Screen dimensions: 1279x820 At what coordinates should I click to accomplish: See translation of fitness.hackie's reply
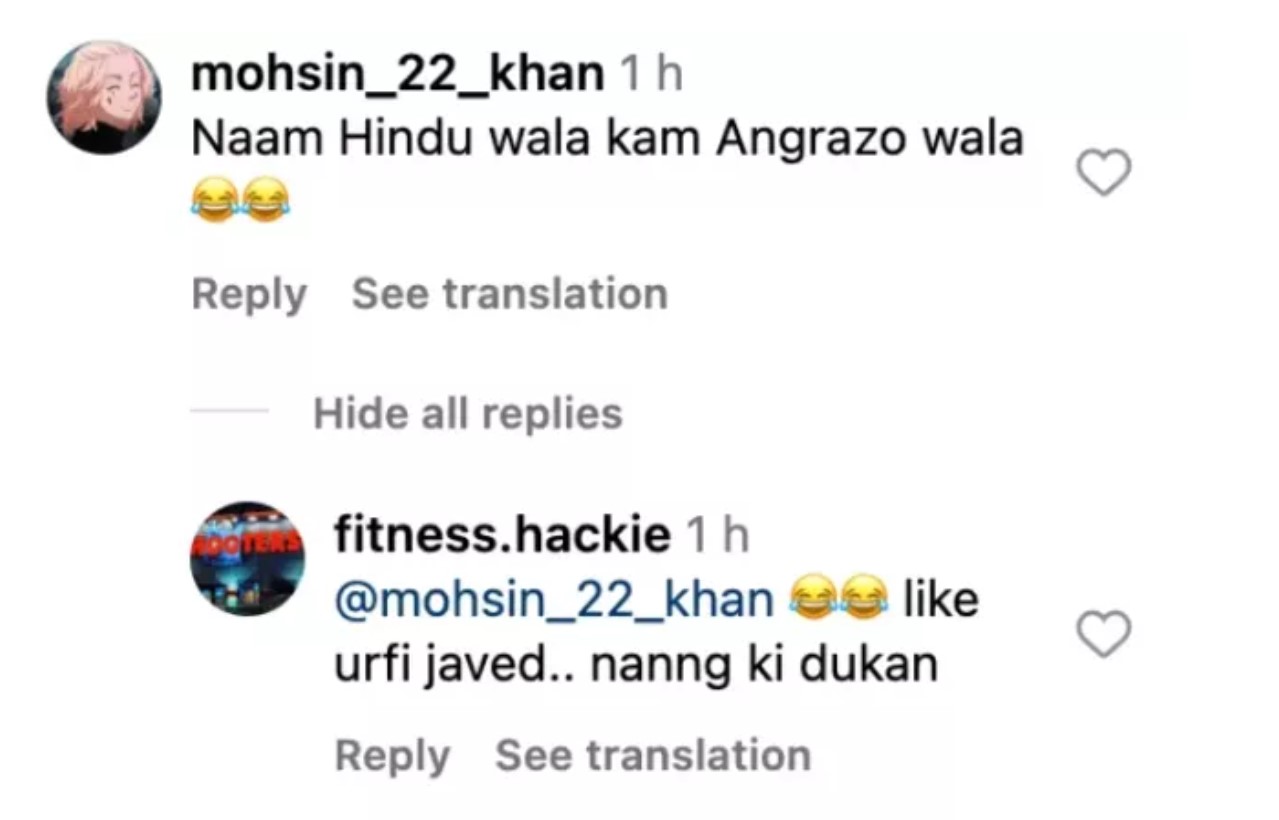point(653,755)
